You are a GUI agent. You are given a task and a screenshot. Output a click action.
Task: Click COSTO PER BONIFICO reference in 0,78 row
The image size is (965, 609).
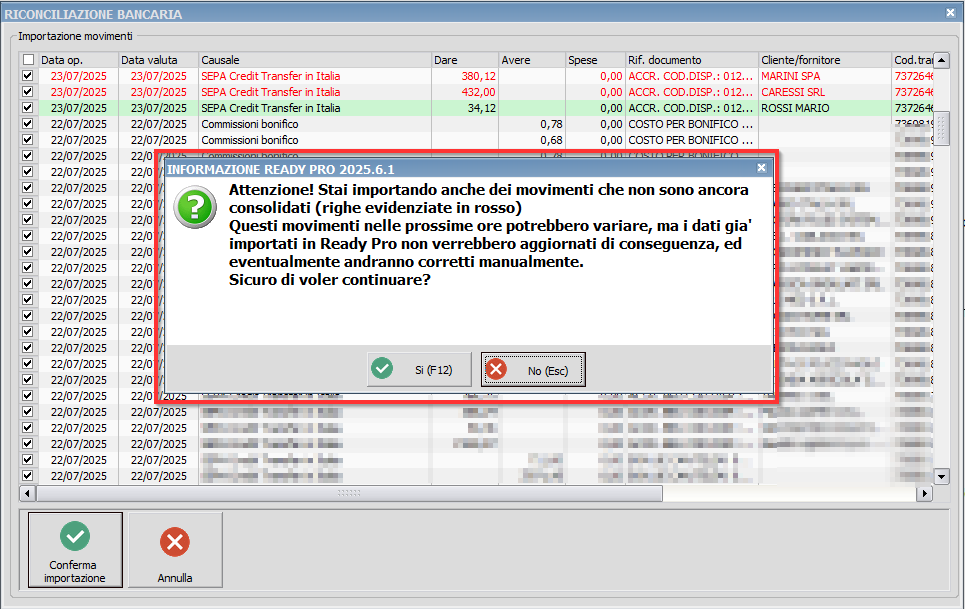[x=691, y=124]
